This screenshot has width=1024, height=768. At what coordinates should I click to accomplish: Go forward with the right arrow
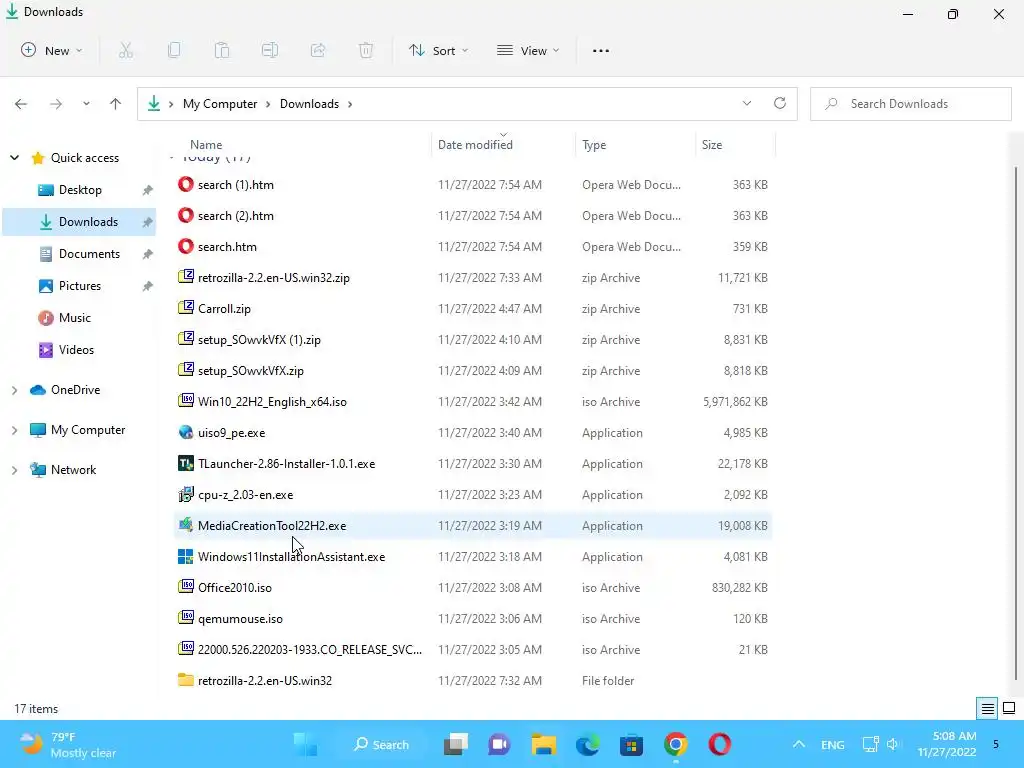(56, 104)
